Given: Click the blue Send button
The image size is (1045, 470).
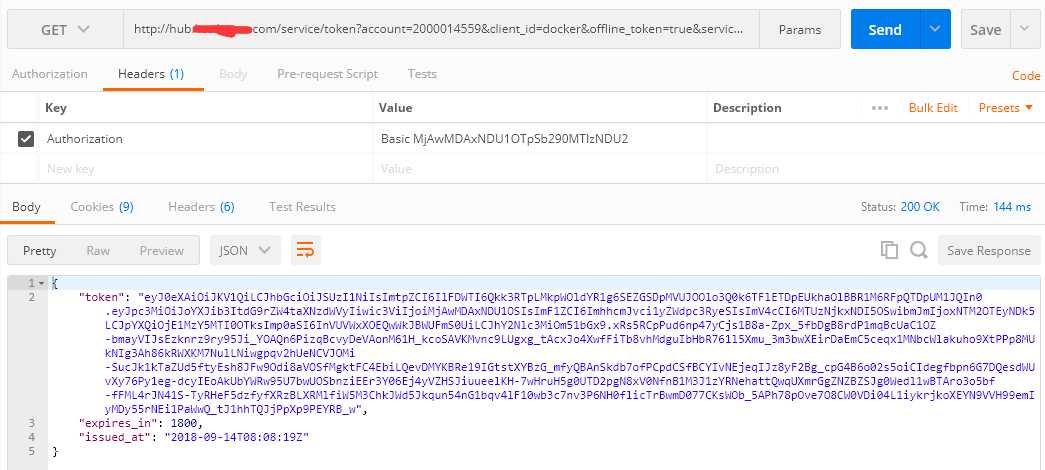Looking at the screenshot, I should tap(885, 30).
